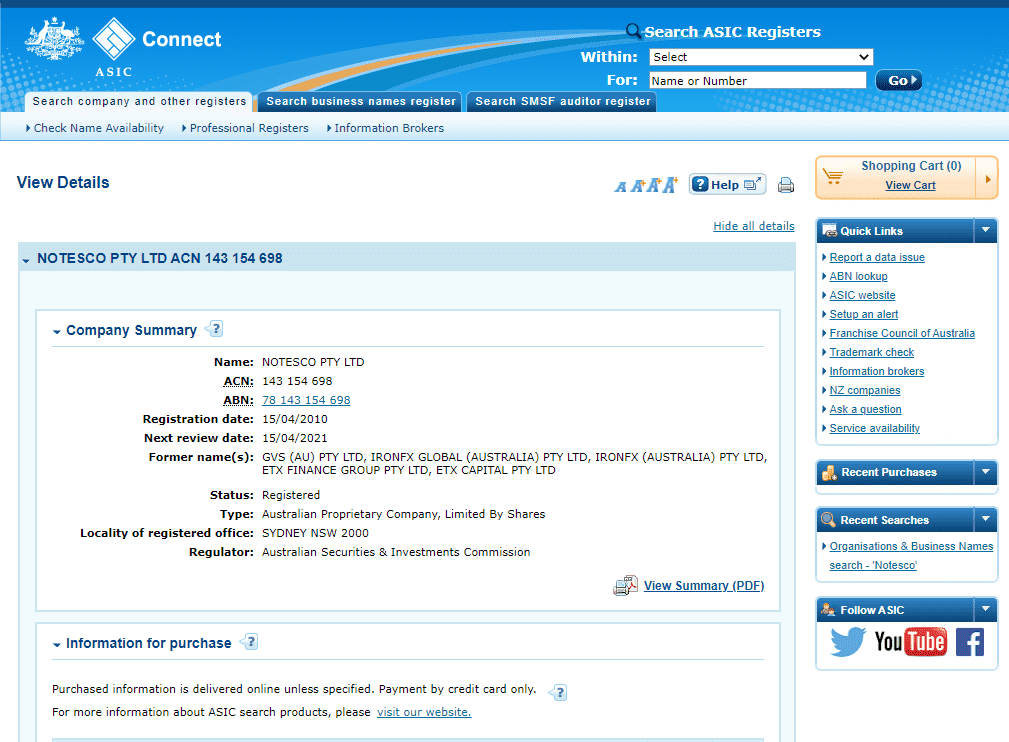Click the Facebook icon in Follow ASIC
The image size is (1009, 742).
point(969,643)
